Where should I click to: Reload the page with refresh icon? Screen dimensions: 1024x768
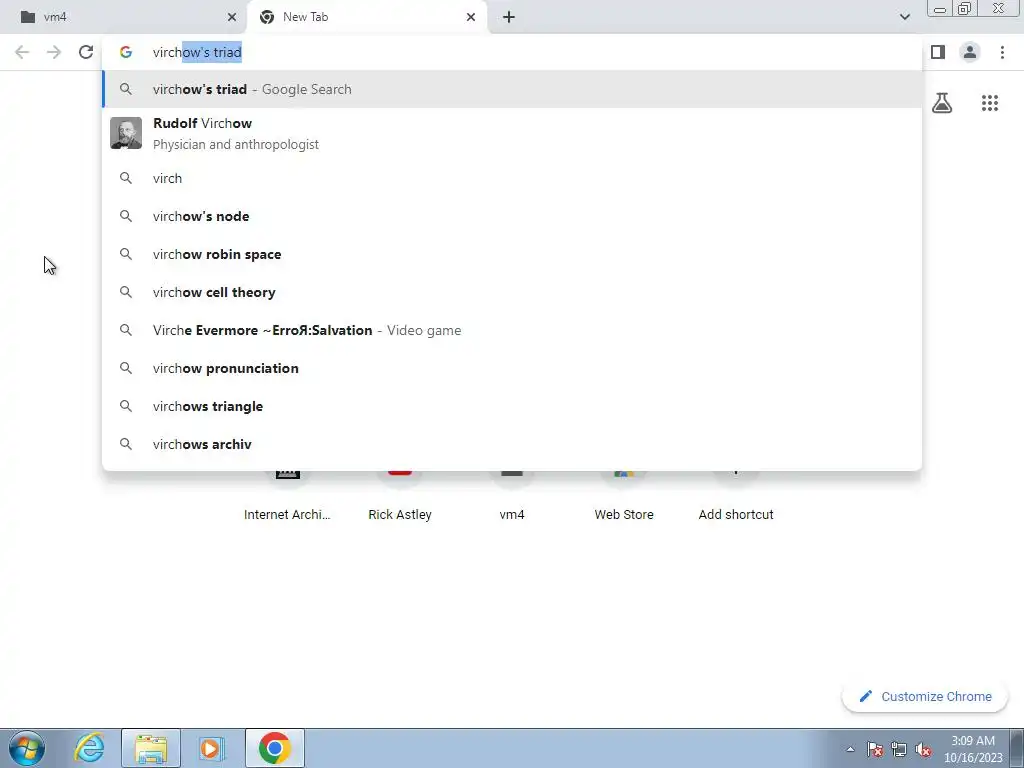[86, 52]
